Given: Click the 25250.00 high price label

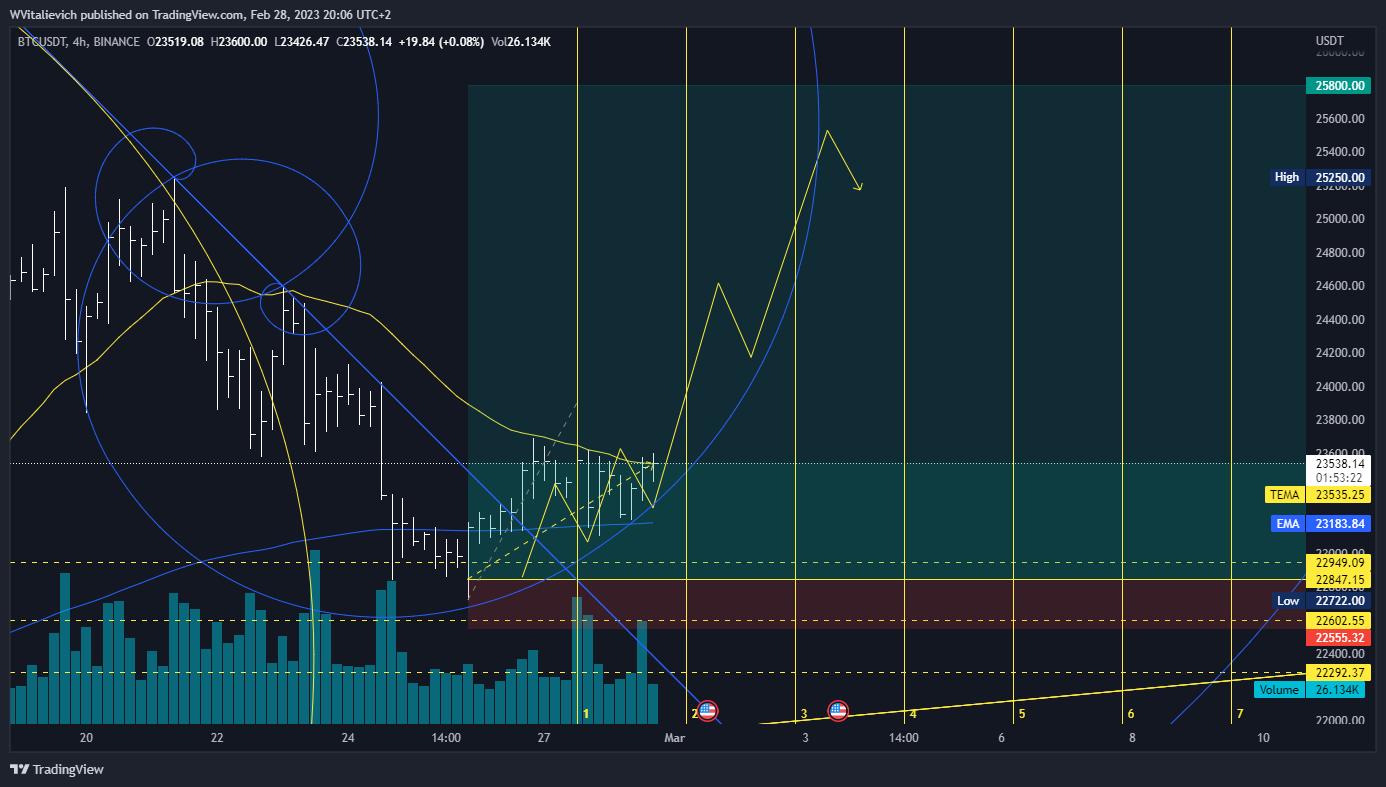Looking at the screenshot, I should pyautogui.click(x=1339, y=177).
